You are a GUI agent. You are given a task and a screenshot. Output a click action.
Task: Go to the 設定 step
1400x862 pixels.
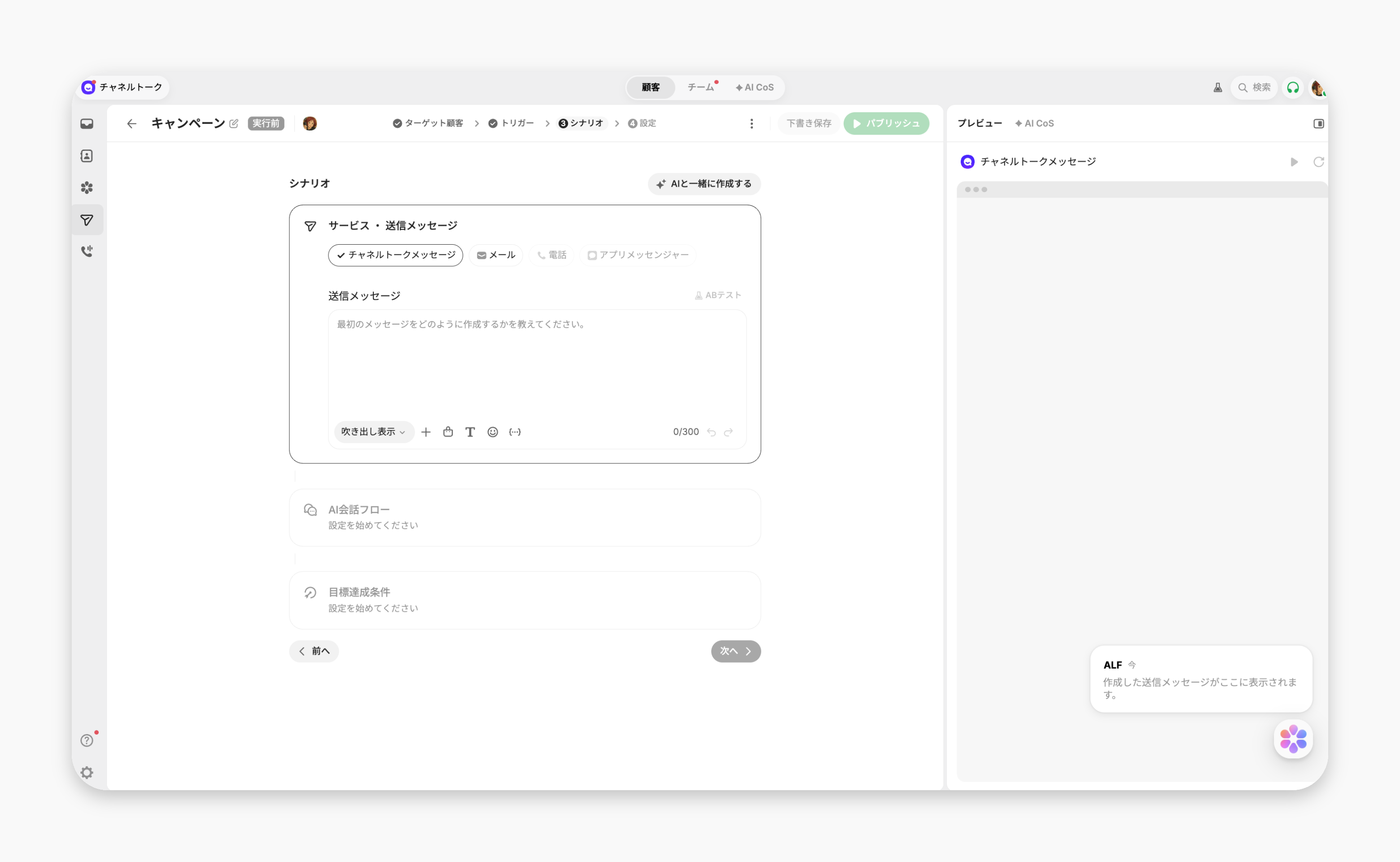click(642, 124)
